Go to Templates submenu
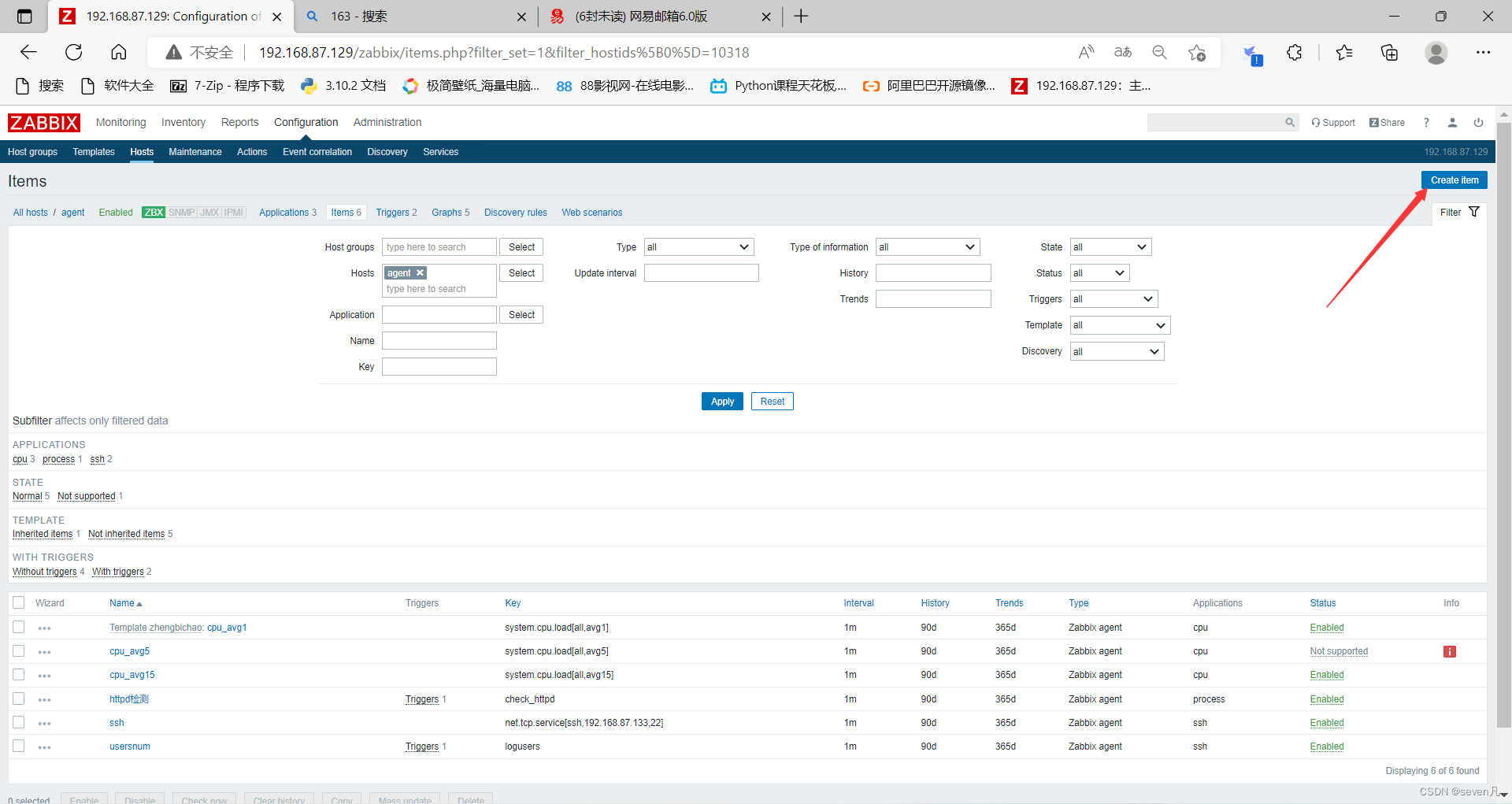 pyautogui.click(x=94, y=152)
